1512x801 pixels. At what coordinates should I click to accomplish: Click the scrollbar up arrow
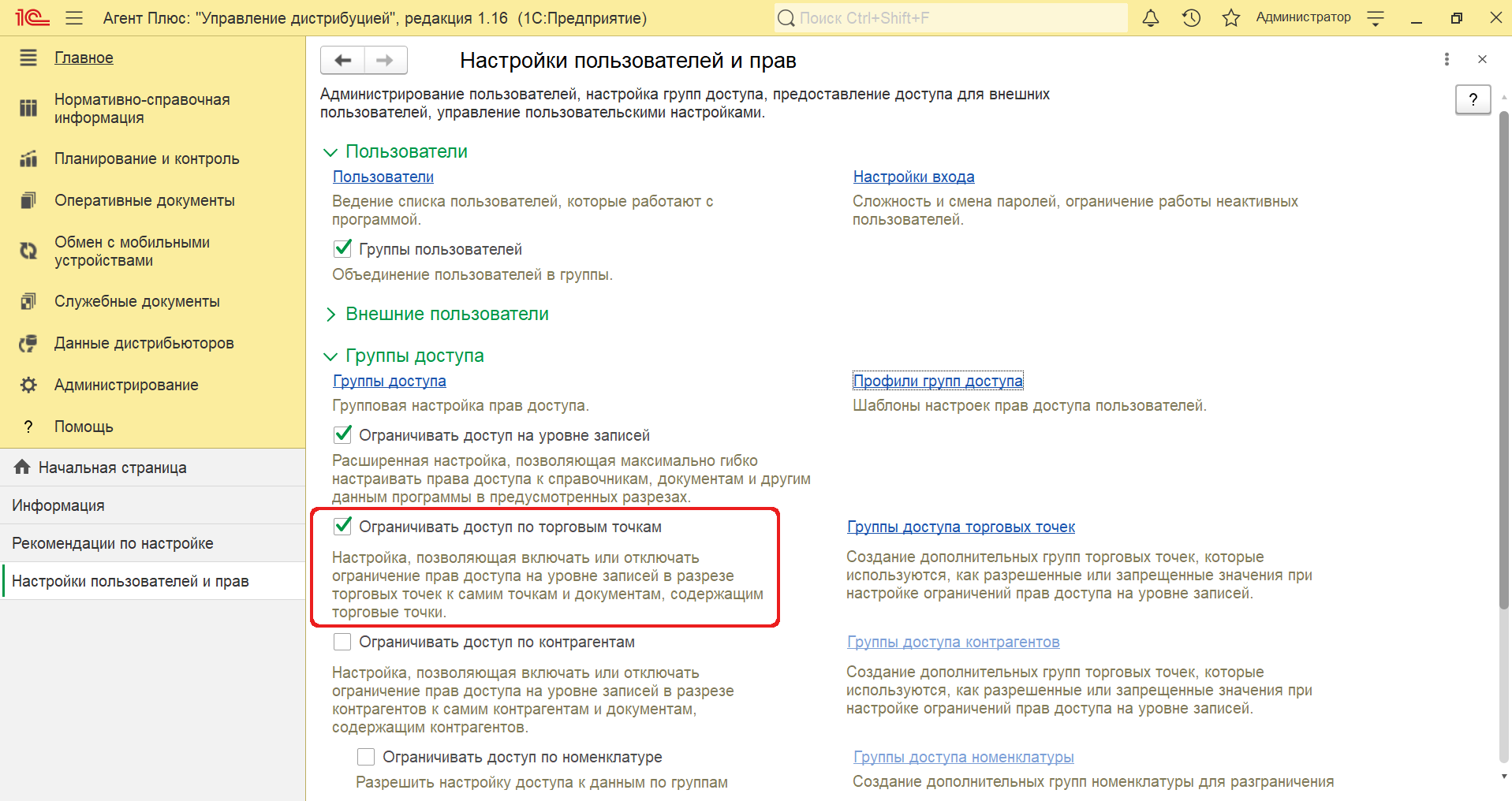[x=1503, y=97]
